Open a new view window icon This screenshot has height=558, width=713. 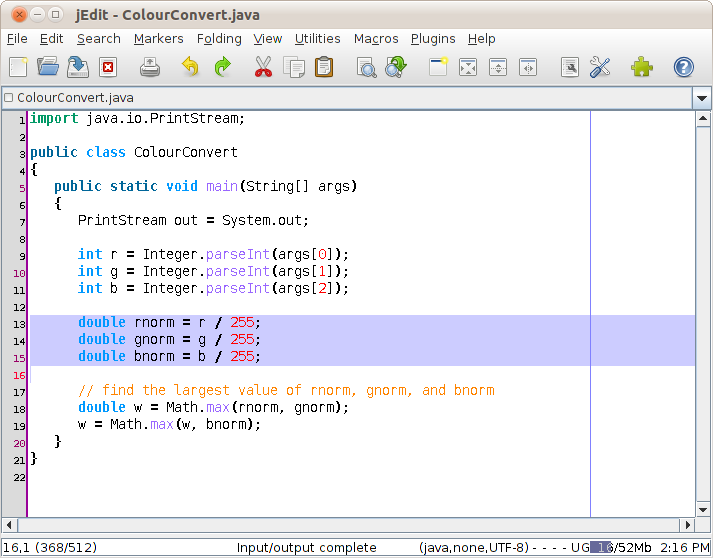[438, 67]
